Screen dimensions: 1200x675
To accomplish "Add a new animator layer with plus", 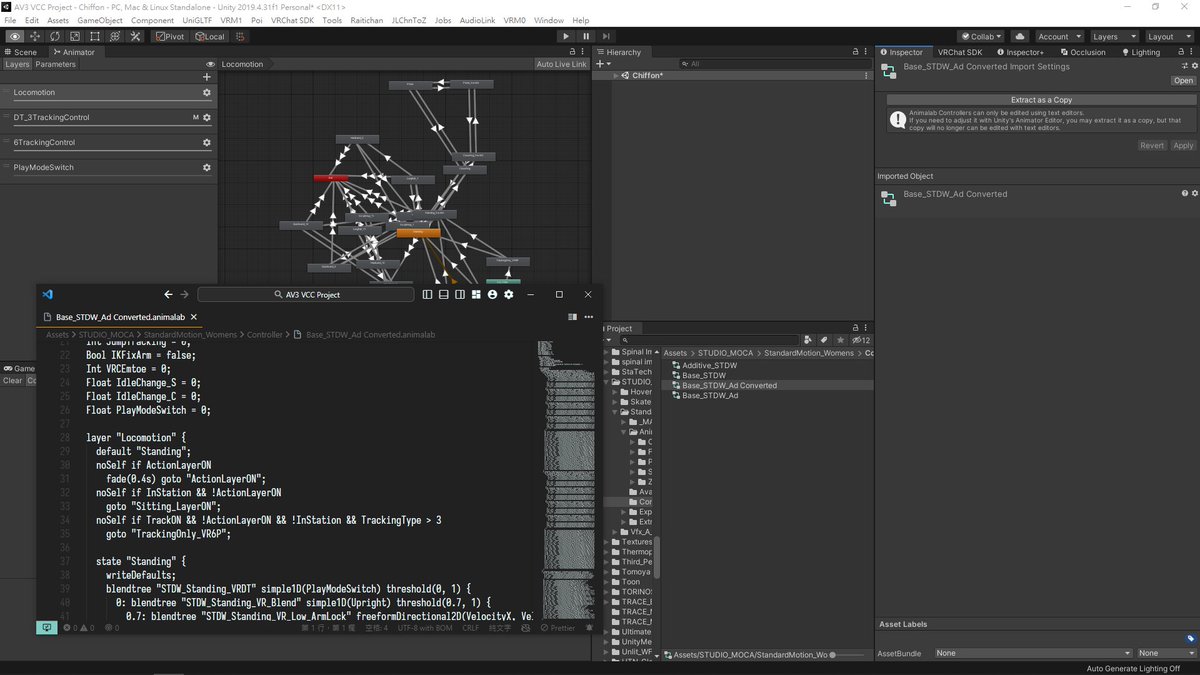I will click(207, 76).
